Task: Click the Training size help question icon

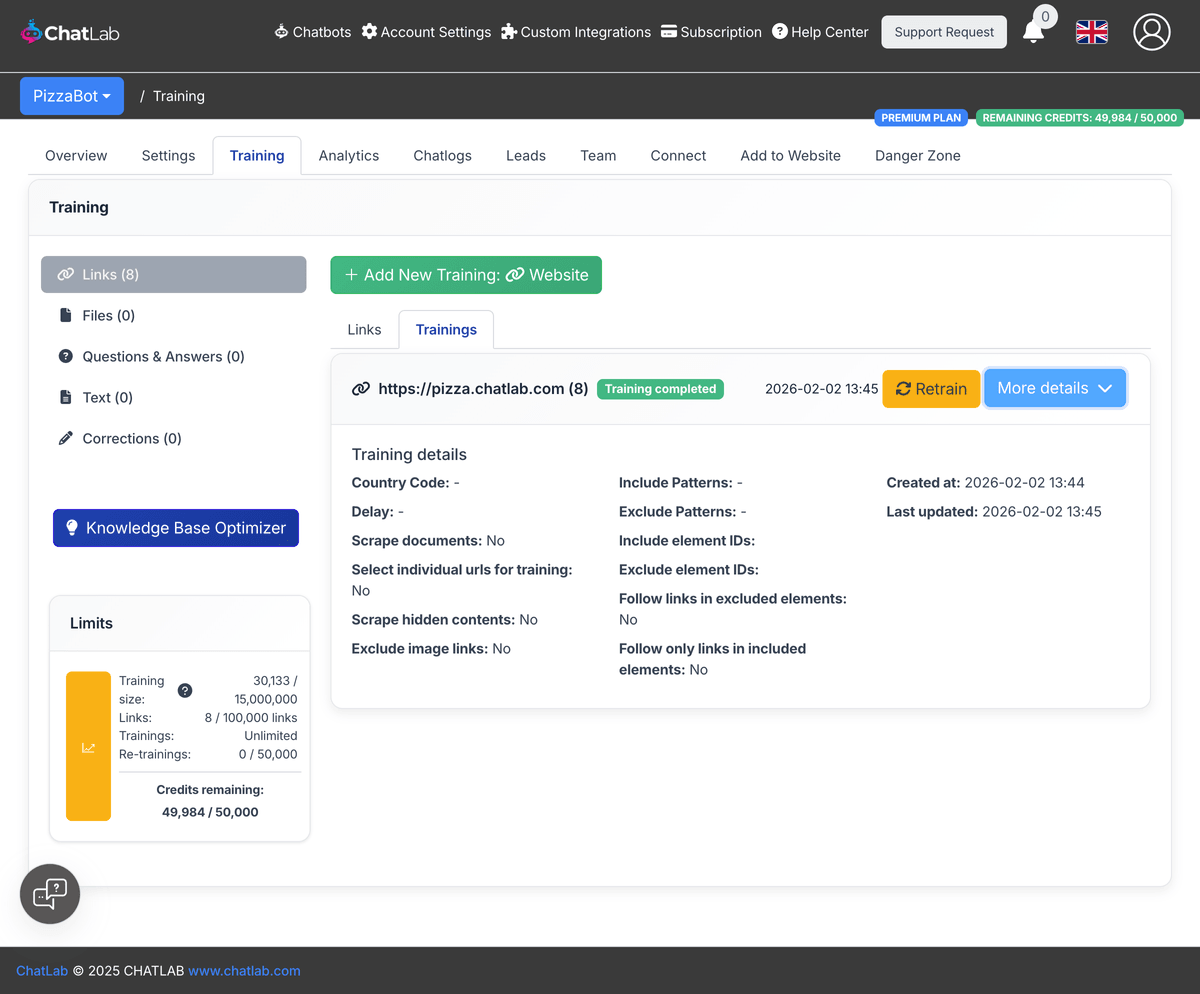Action: click(184, 689)
